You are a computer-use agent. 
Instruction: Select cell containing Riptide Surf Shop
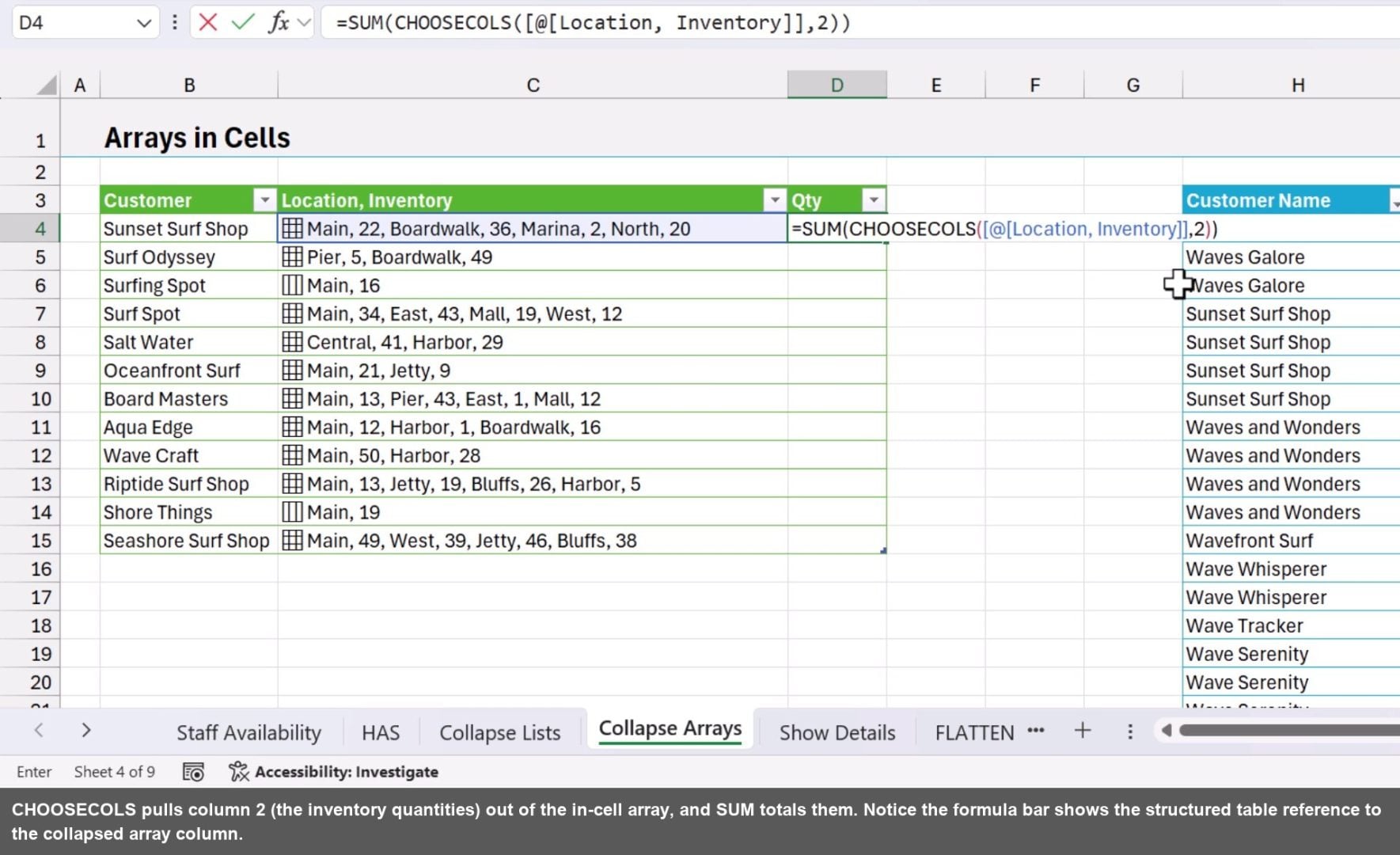tap(188, 484)
